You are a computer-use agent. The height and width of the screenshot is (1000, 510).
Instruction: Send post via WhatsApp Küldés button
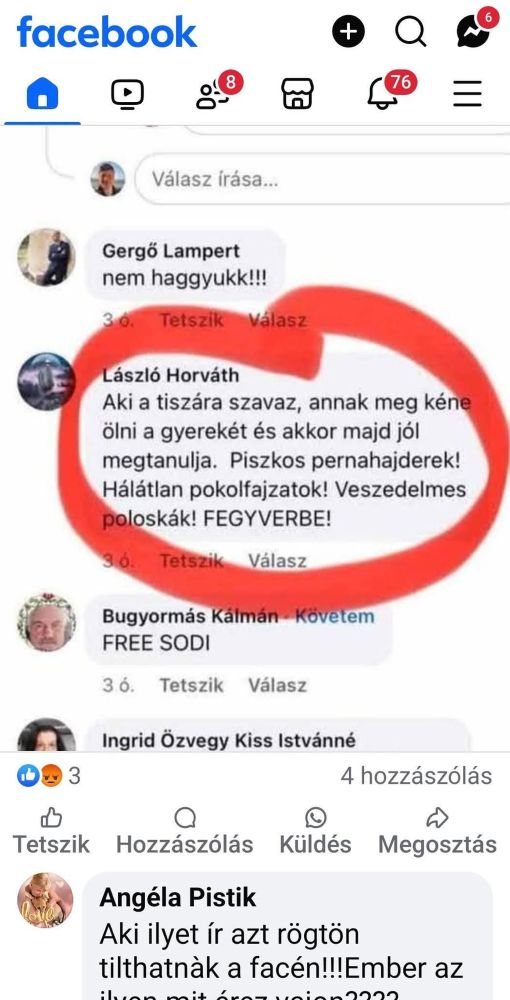point(316,832)
